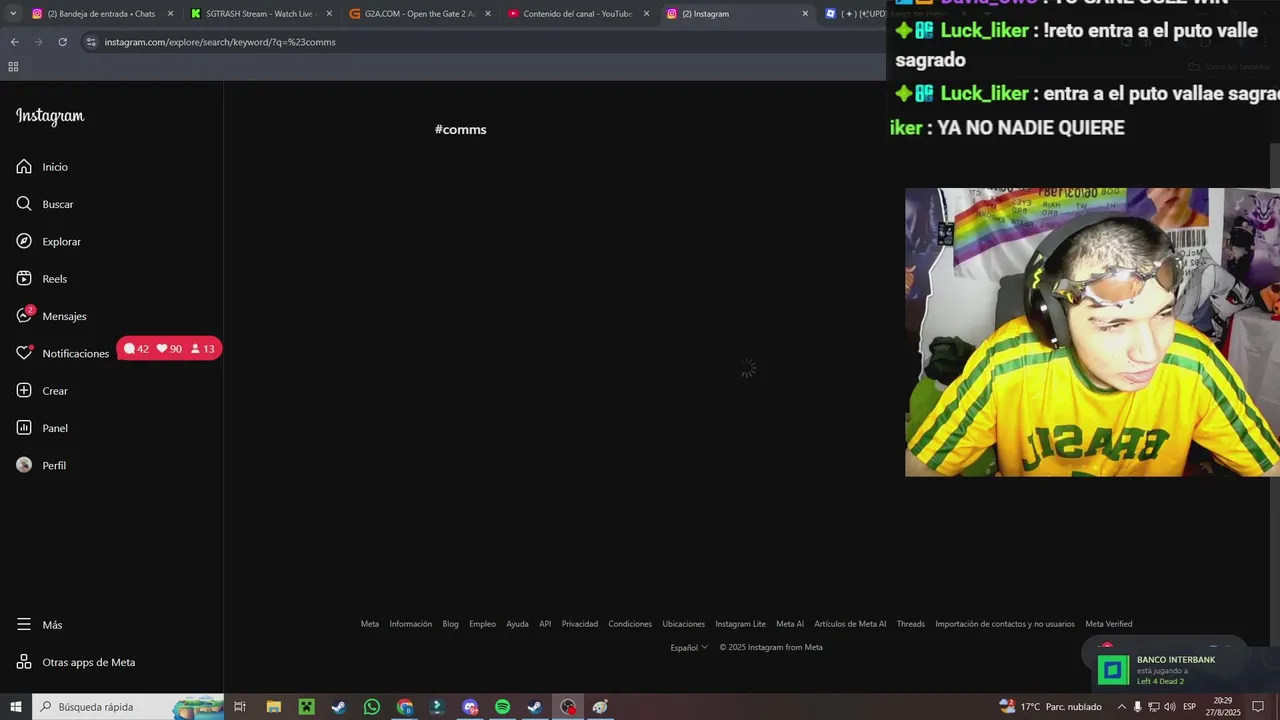This screenshot has height=720, width=1280.
Task: Open Blog footer link
Action: 451,624
